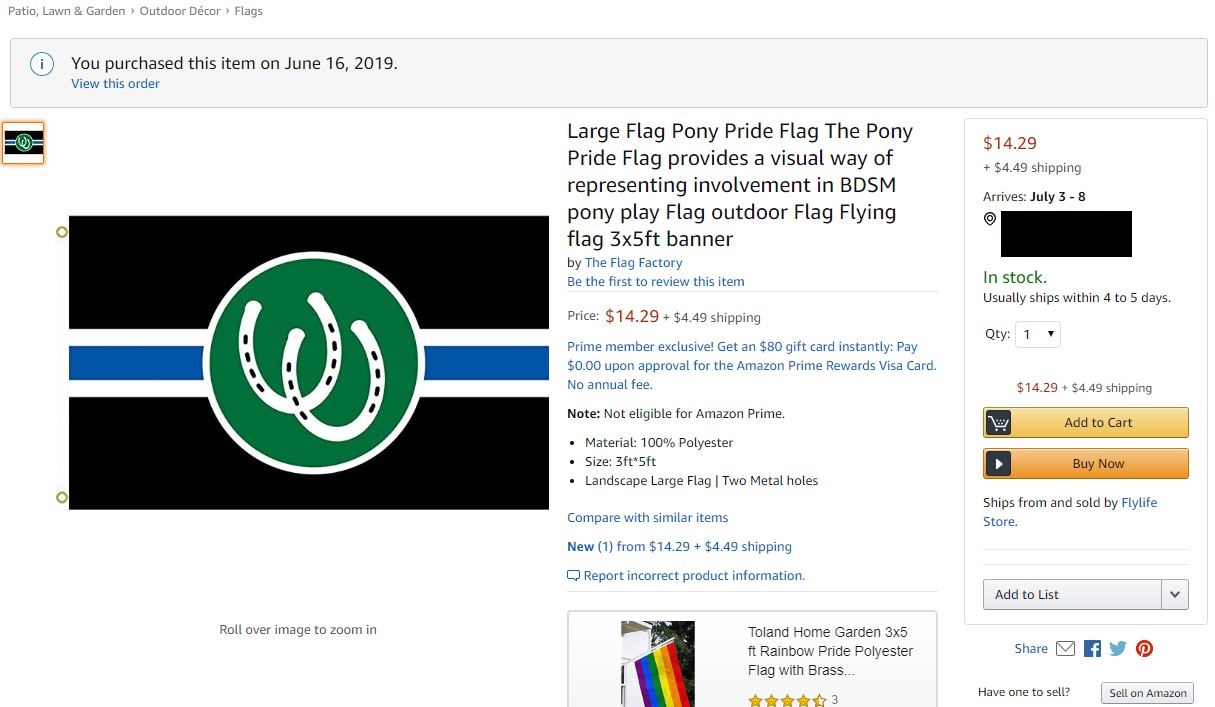Click the cart icon on Add to Cart

(x=998, y=423)
